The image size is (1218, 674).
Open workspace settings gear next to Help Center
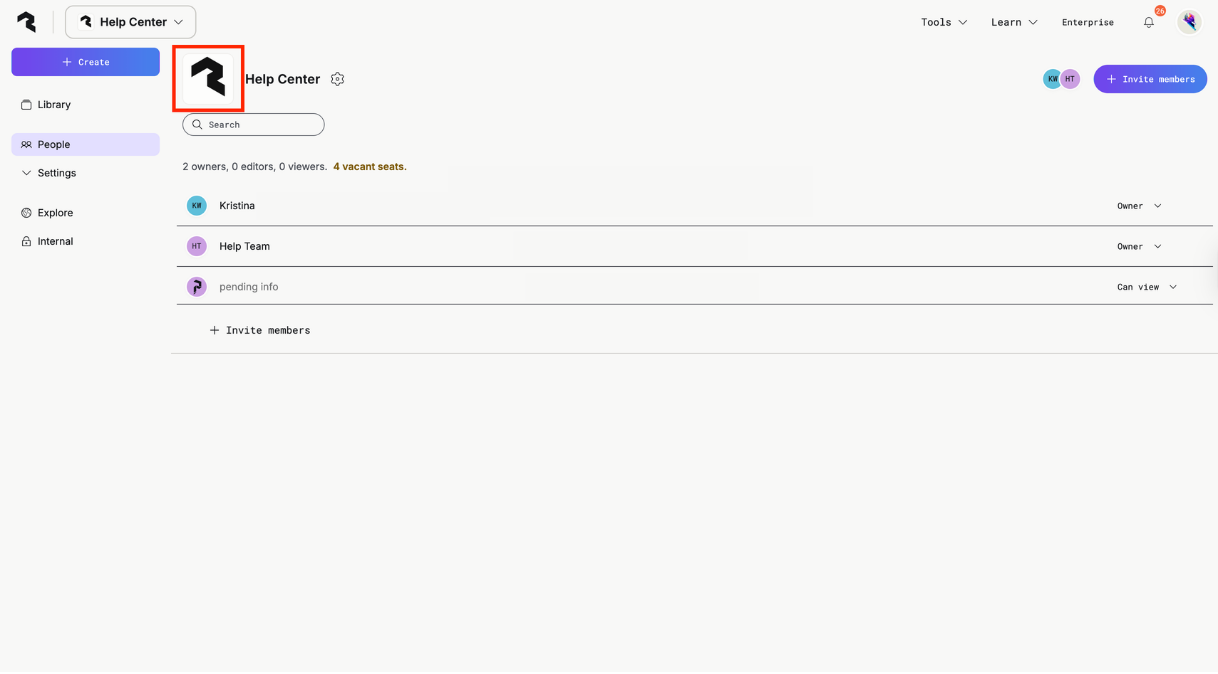(338, 79)
